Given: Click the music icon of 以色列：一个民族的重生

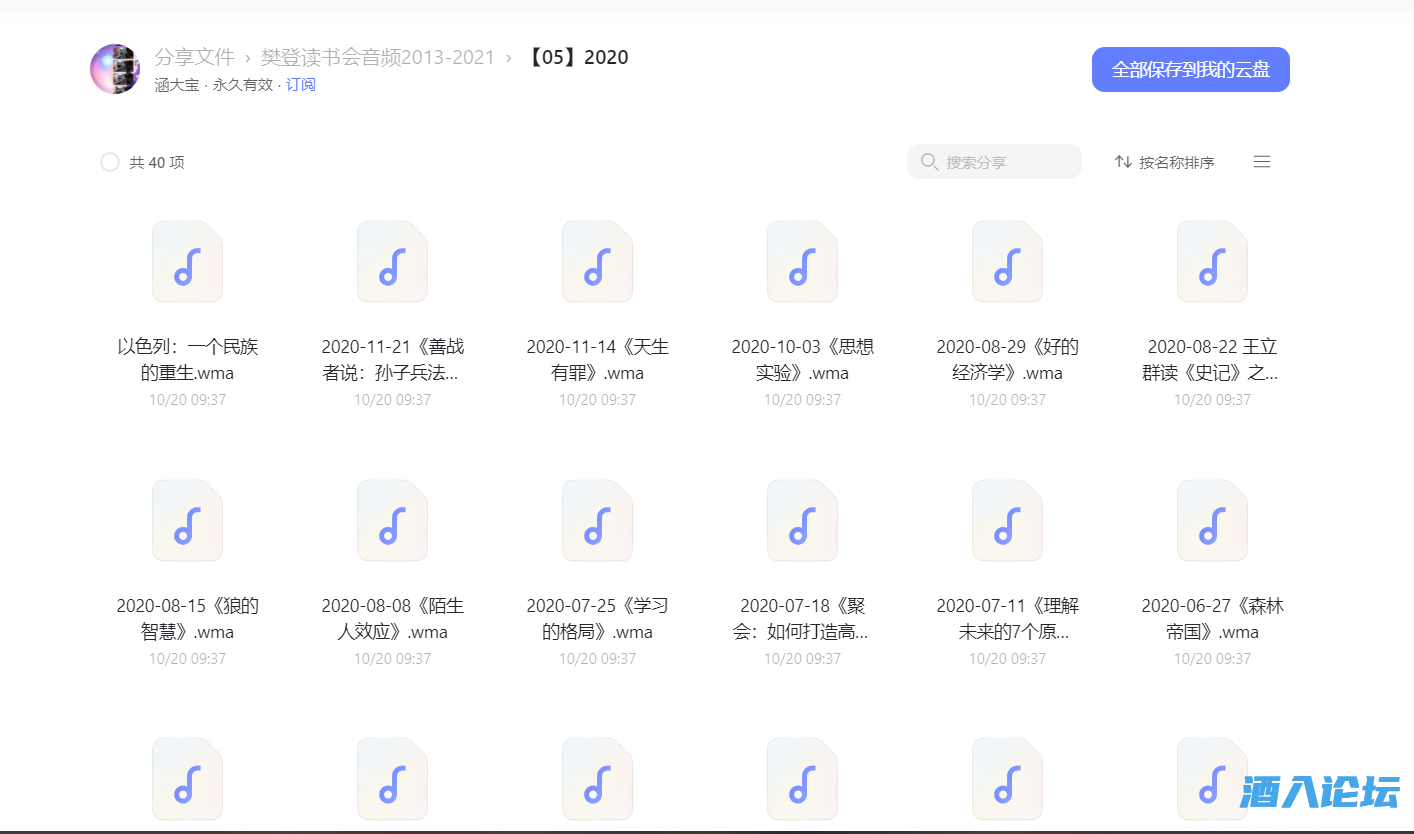Looking at the screenshot, I should click(x=187, y=261).
